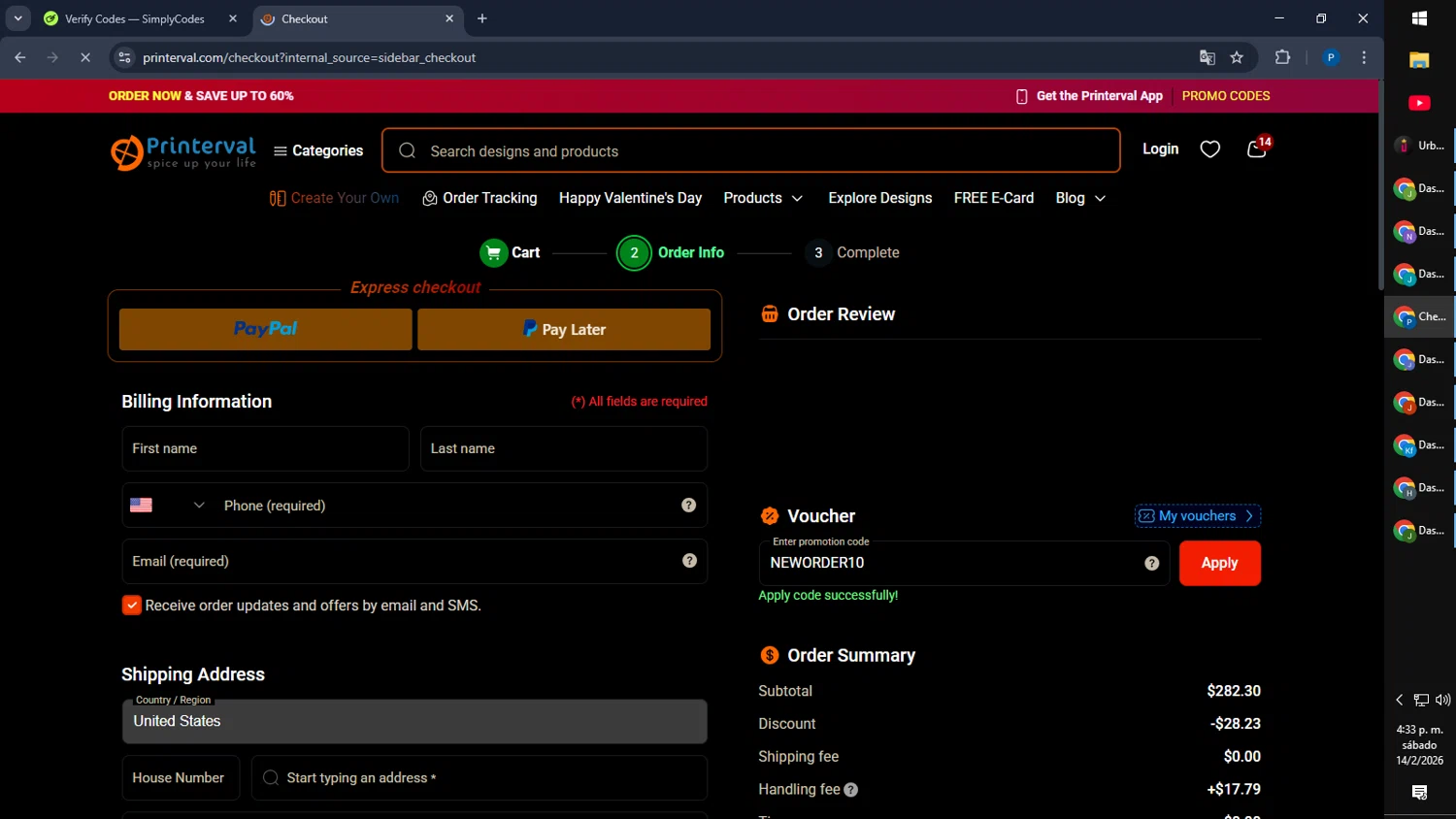Click the Handling fee info icon
The width and height of the screenshot is (1456, 819).
coord(851,790)
